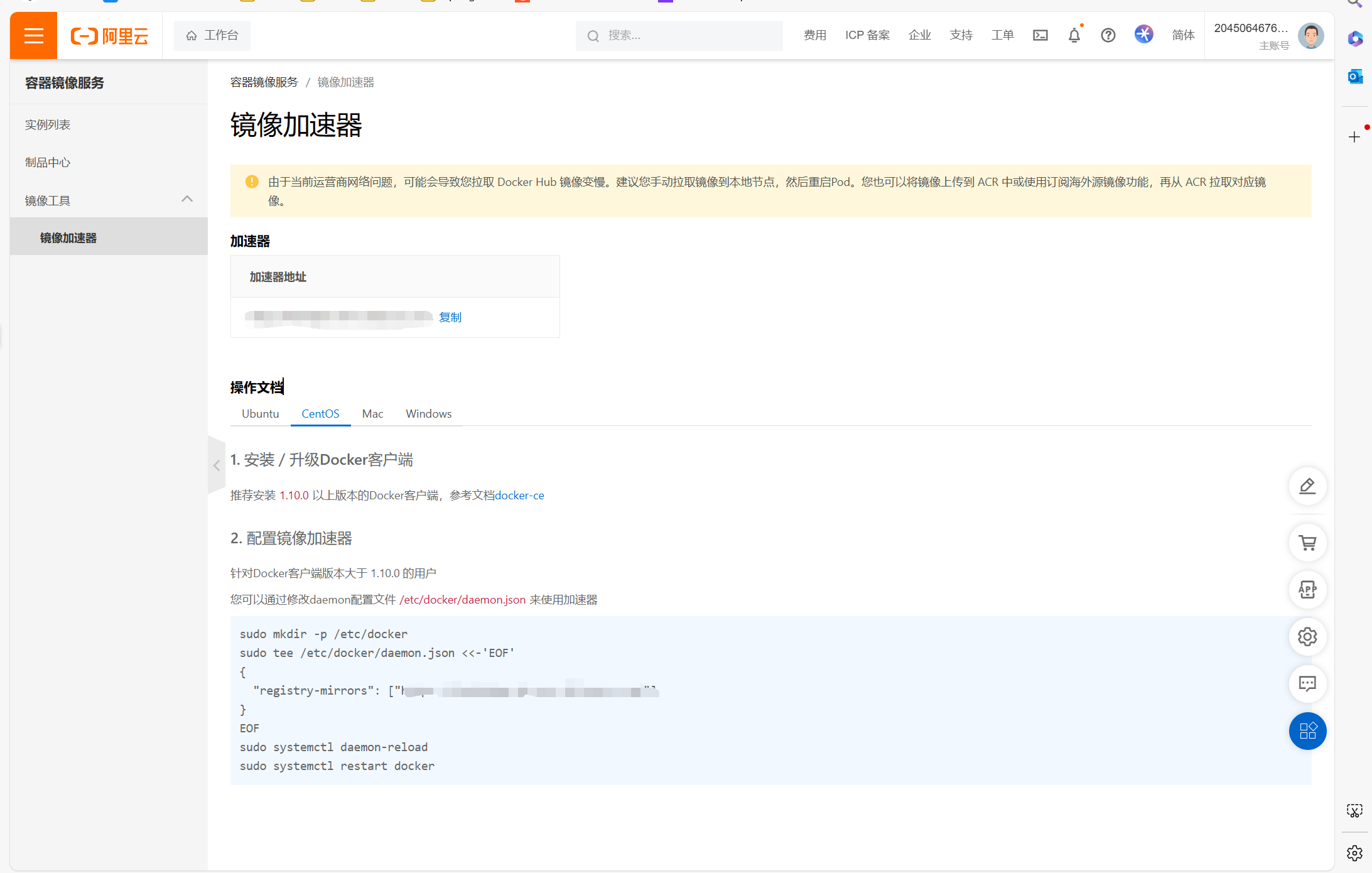Image resolution: width=1372 pixels, height=873 pixels.
Task: Go to 容器镜像服务 breadcrumb
Action: 264,82
